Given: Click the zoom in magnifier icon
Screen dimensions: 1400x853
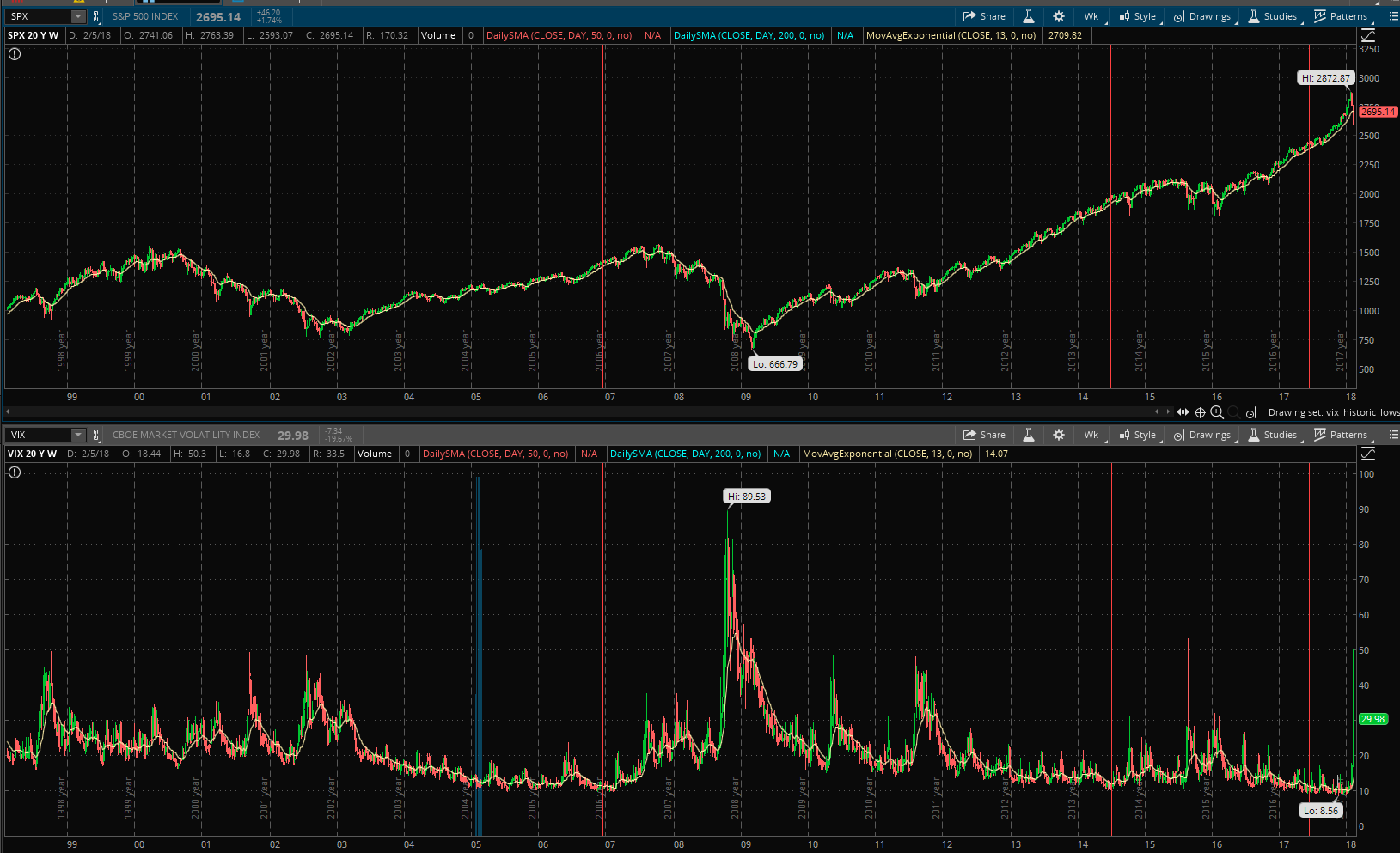Looking at the screenshot, I should click(x=1217, y=412).
